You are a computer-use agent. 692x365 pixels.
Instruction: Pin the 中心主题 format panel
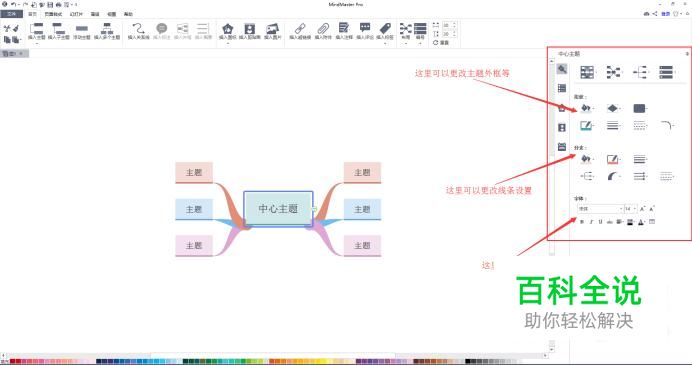[x=687, y=54]
